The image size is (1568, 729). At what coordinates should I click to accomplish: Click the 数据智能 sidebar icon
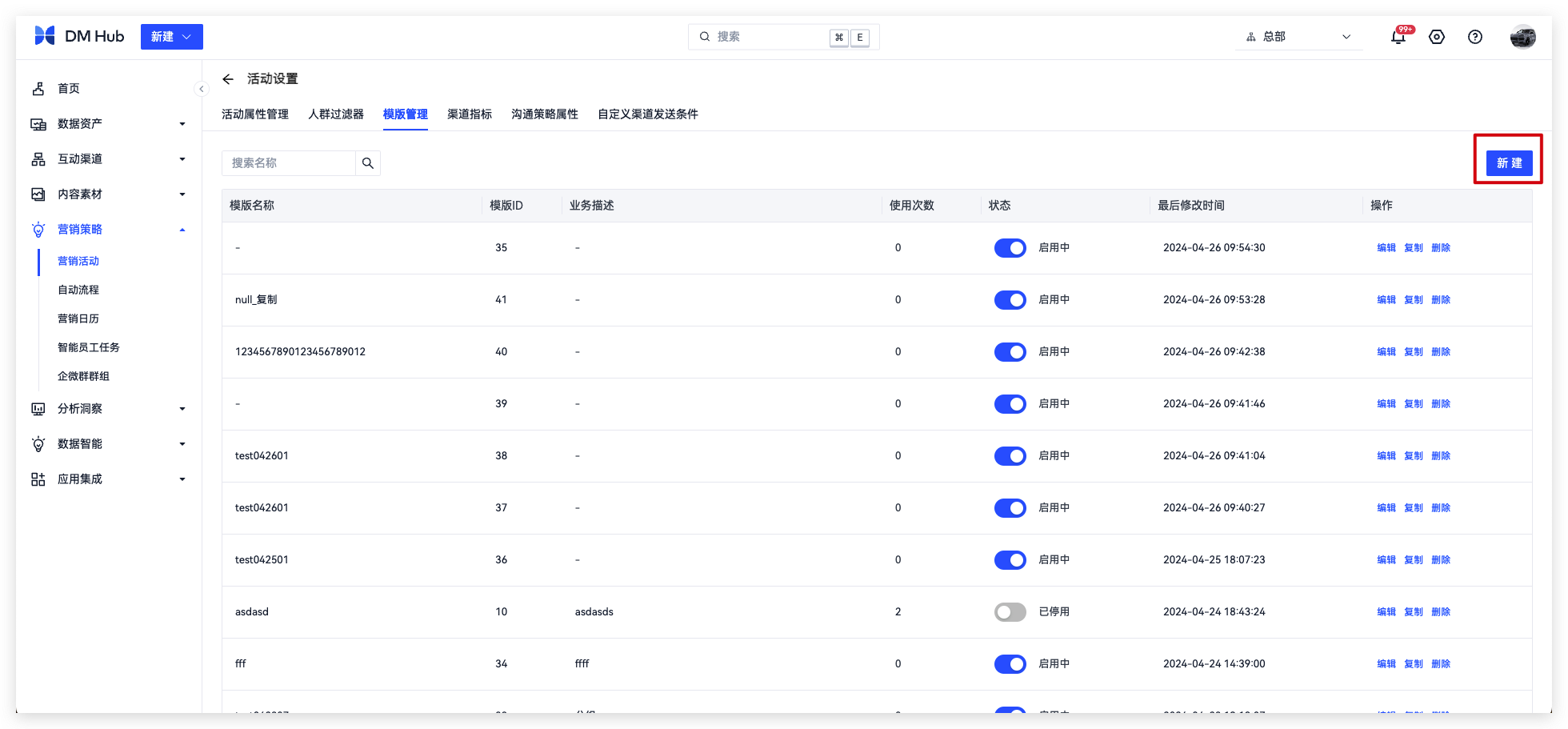coord(38,444)
